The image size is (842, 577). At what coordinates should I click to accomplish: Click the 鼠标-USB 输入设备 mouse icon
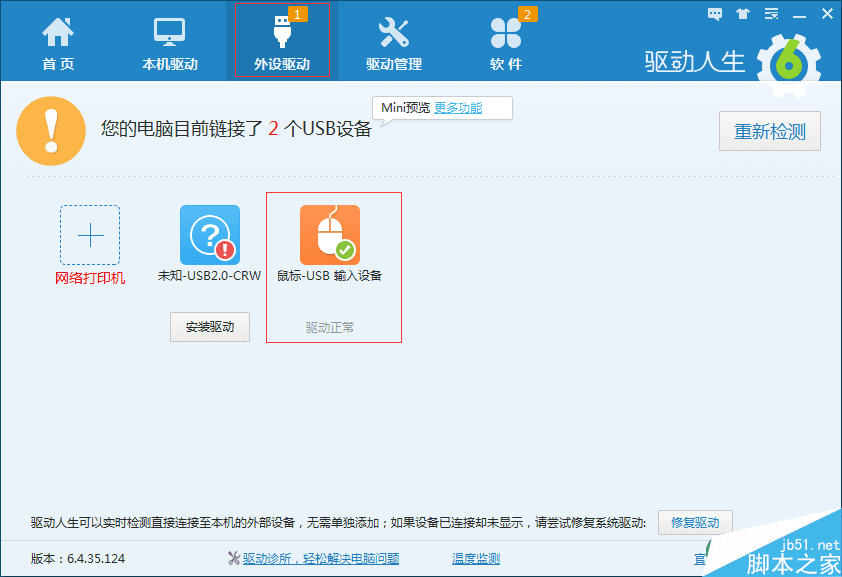coord(332,233)
